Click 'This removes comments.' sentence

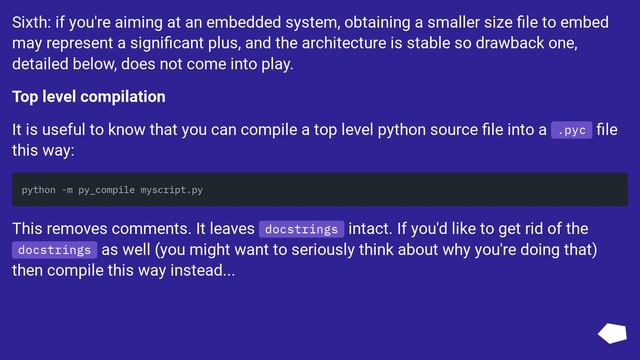click(102, 229)
